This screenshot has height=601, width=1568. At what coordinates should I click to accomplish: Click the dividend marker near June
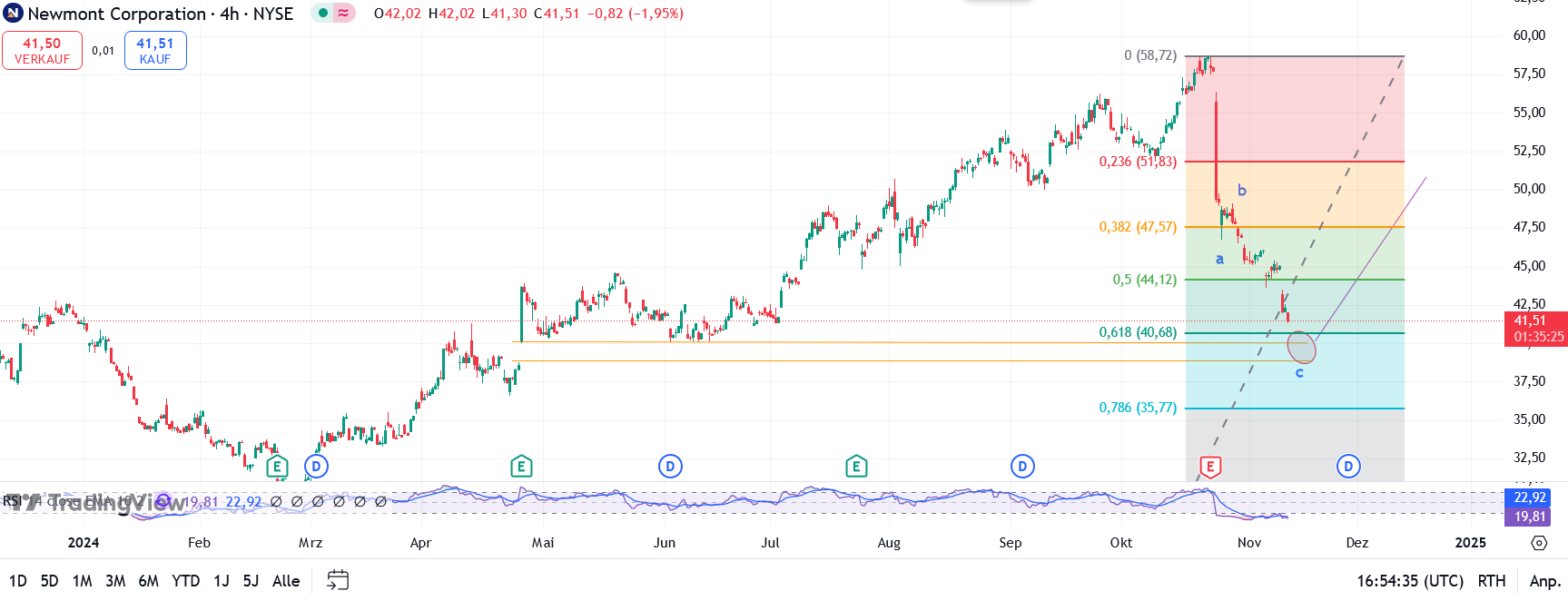pos(670,467)
